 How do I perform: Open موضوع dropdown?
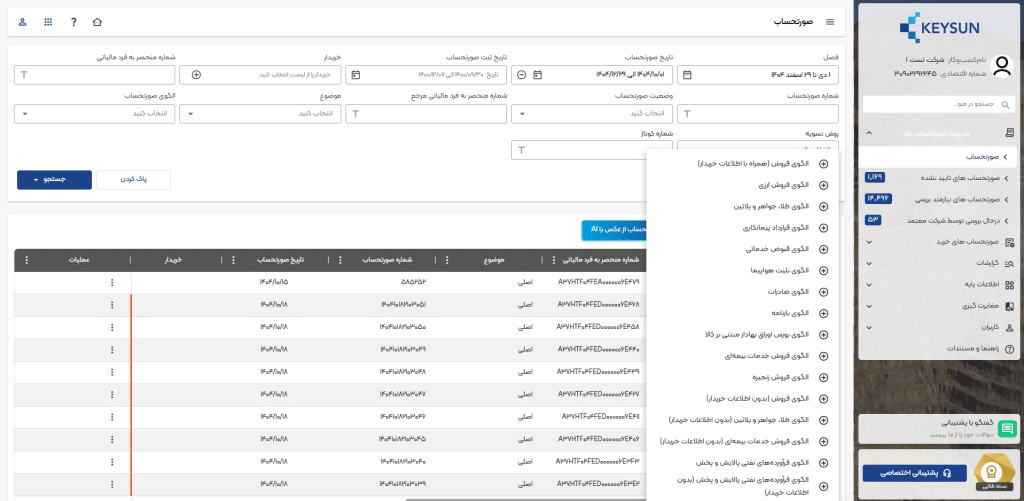[260, 113]
